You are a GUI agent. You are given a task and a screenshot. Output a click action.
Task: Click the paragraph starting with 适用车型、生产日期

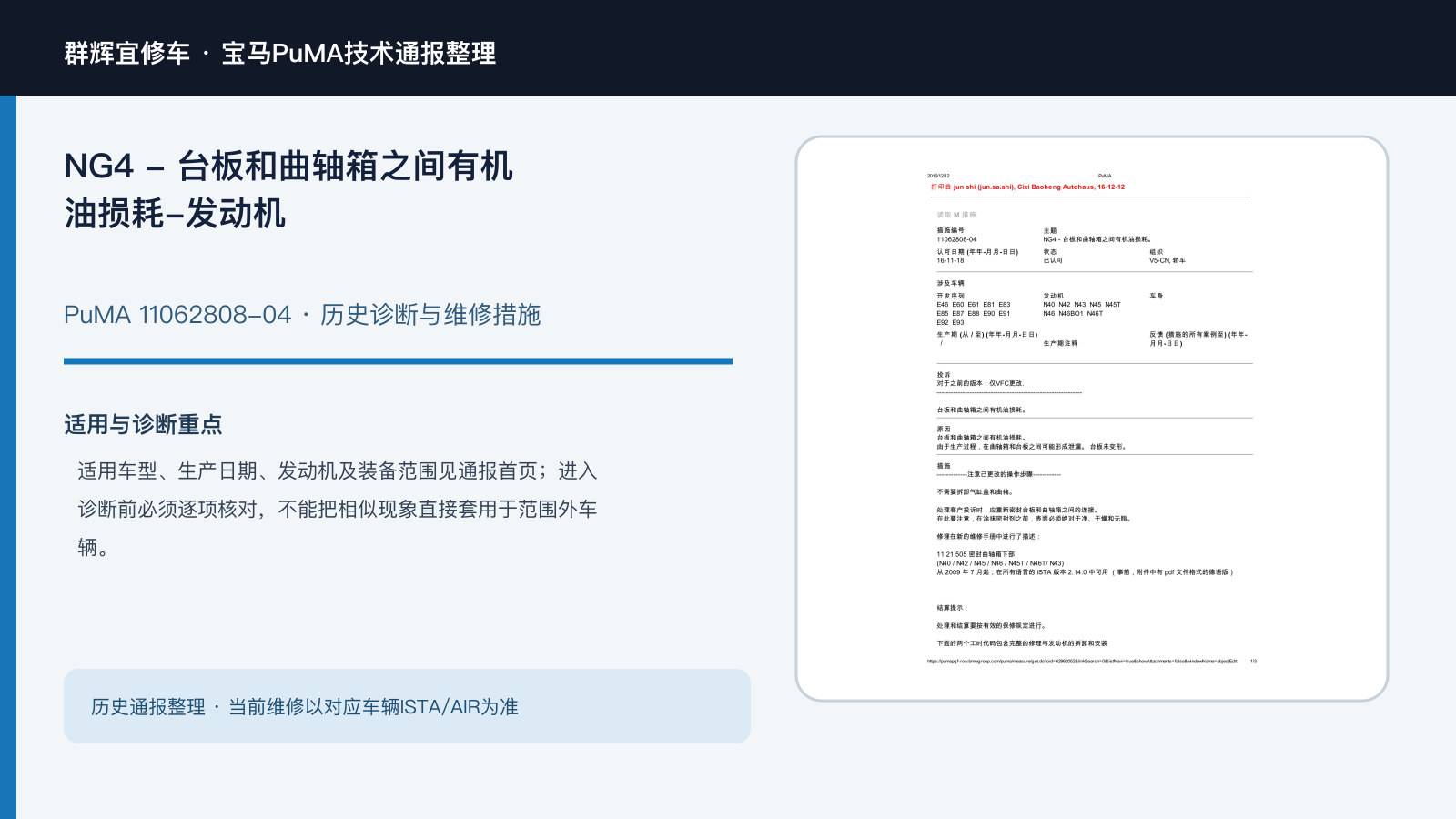338,509
